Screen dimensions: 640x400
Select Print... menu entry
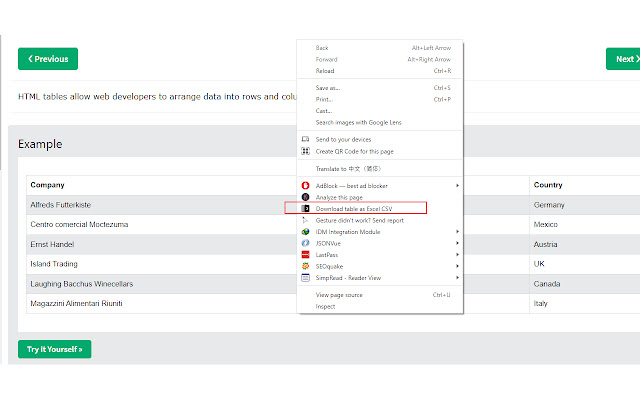coord(380,99)
